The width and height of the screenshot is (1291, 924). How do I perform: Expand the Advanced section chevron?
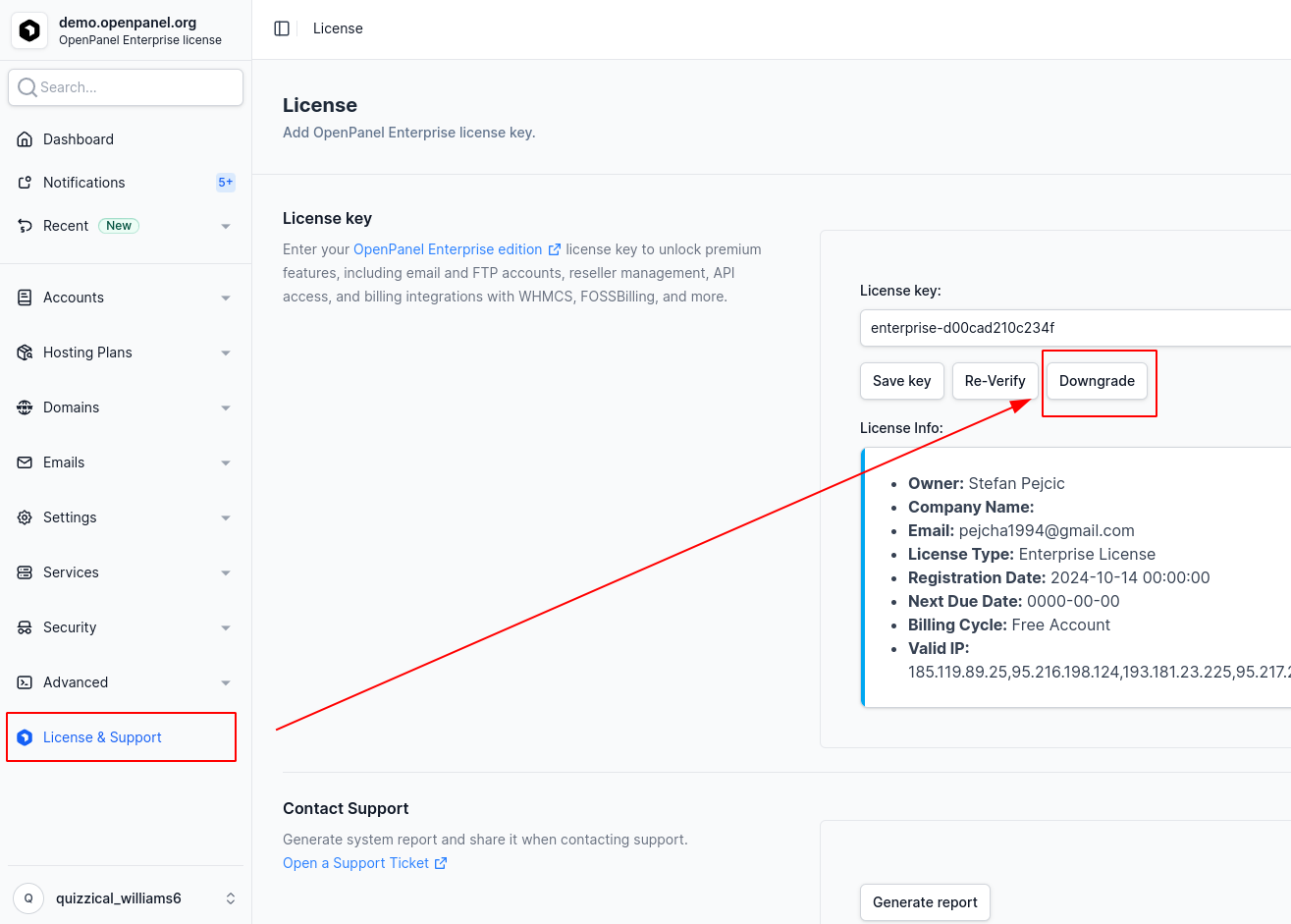(226, 682)
